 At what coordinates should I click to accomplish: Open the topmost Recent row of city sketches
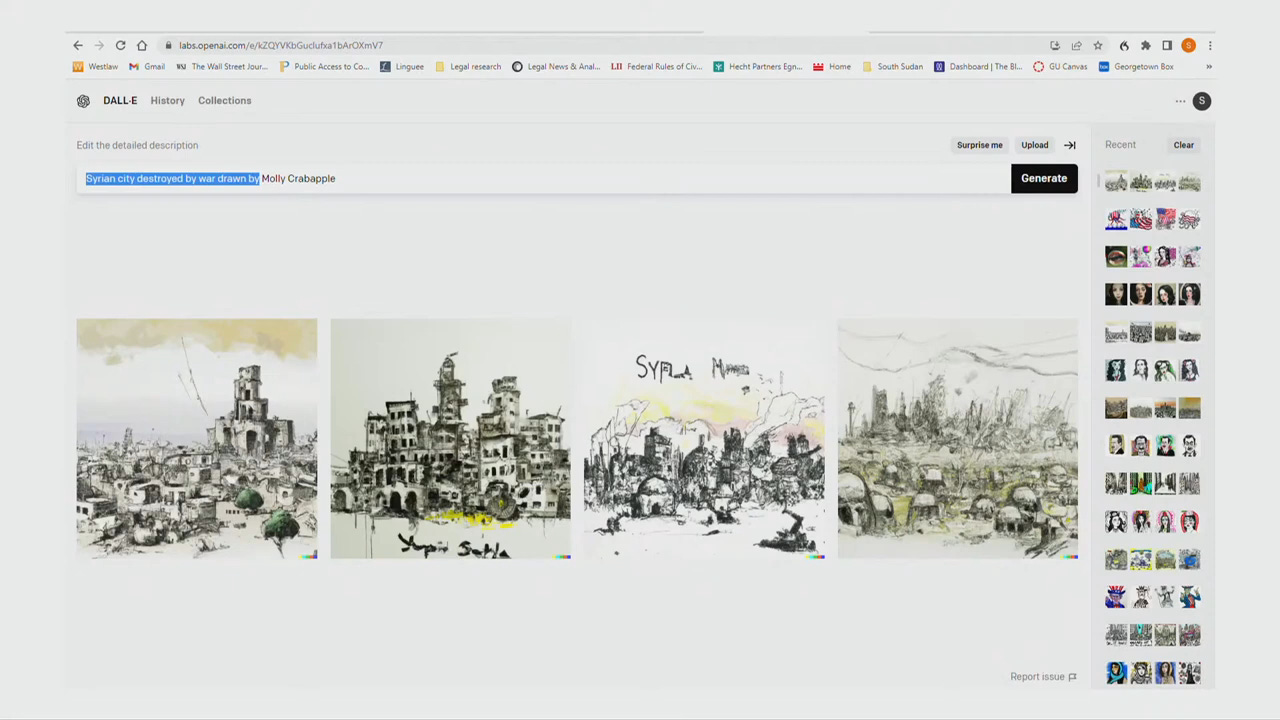(1153, 182)
